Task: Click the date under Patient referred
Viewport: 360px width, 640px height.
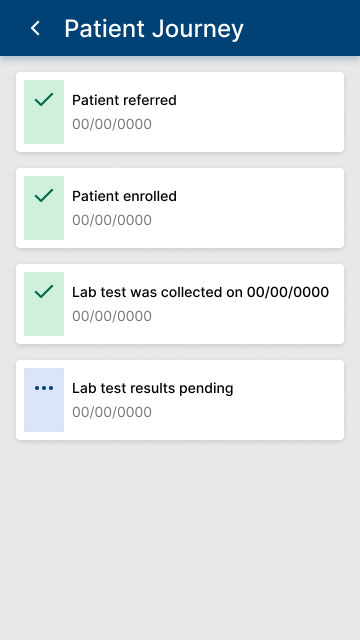Action: pos(112,124)
